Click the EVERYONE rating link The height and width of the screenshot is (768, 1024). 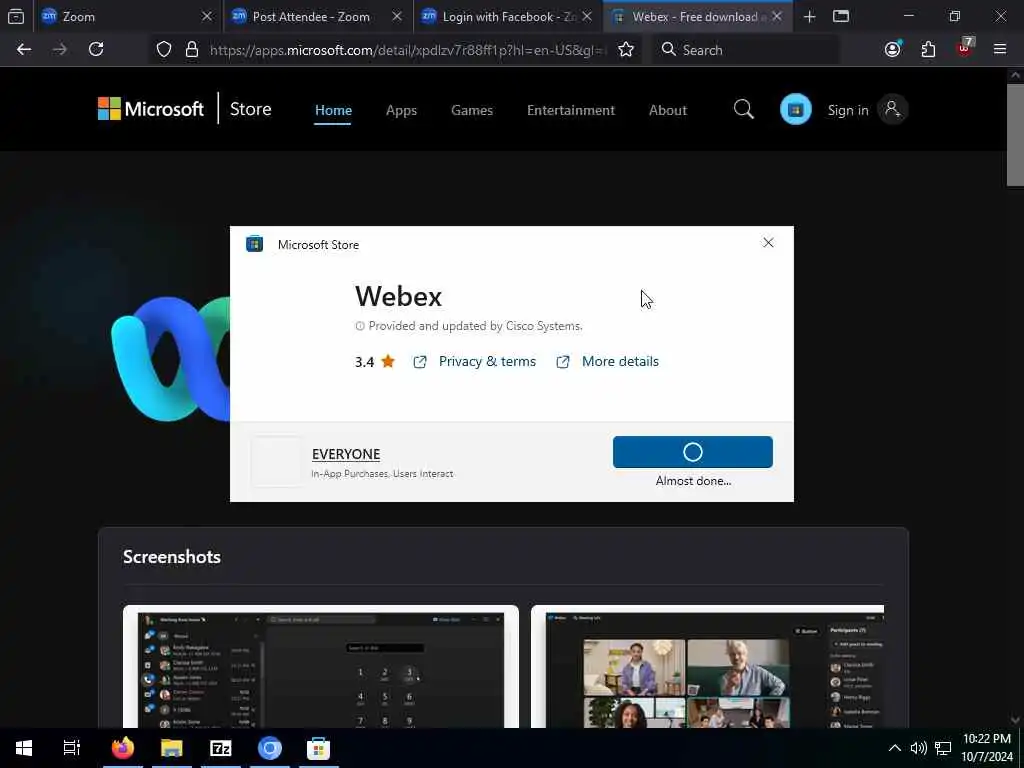(346, 454)
